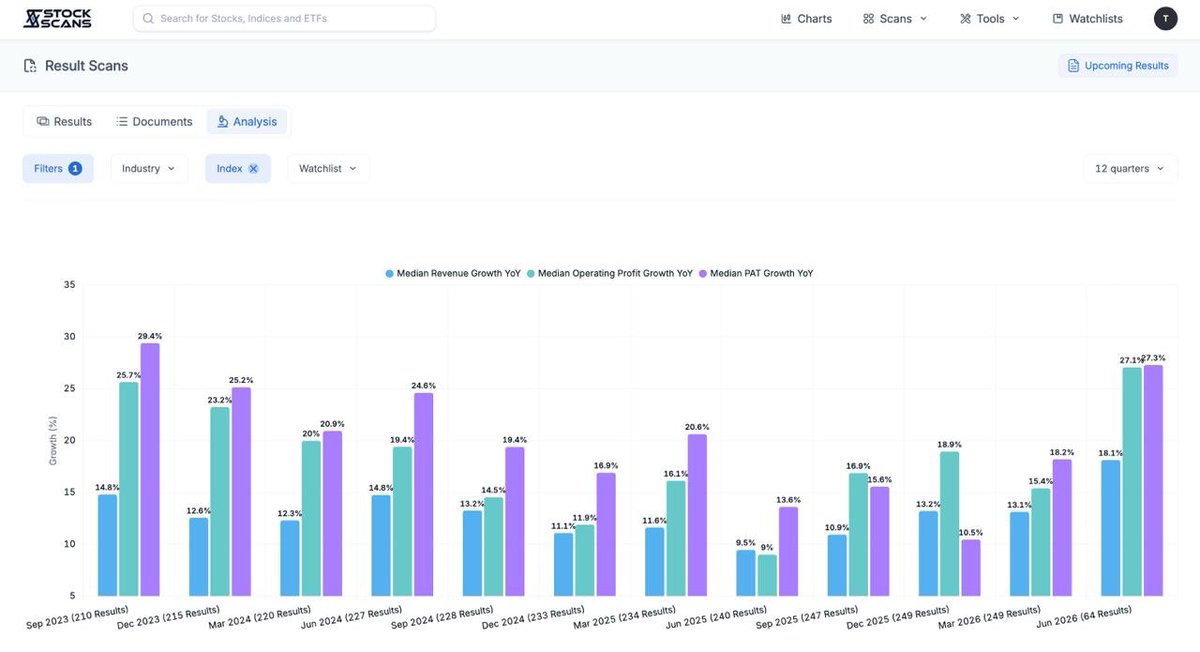Click the Upcoming Results document icon
Image resolution: width=1200 pixels, height=652 pixels.
point(1074,66)
